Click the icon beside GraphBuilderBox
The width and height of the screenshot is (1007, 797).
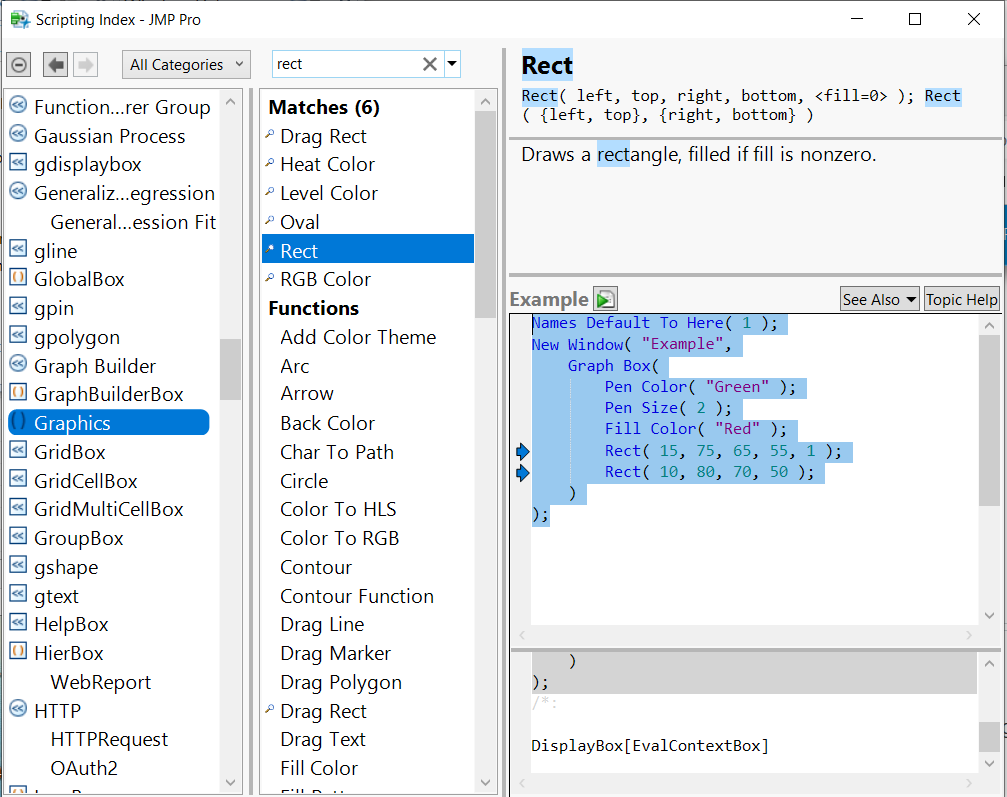click(19, 392)
